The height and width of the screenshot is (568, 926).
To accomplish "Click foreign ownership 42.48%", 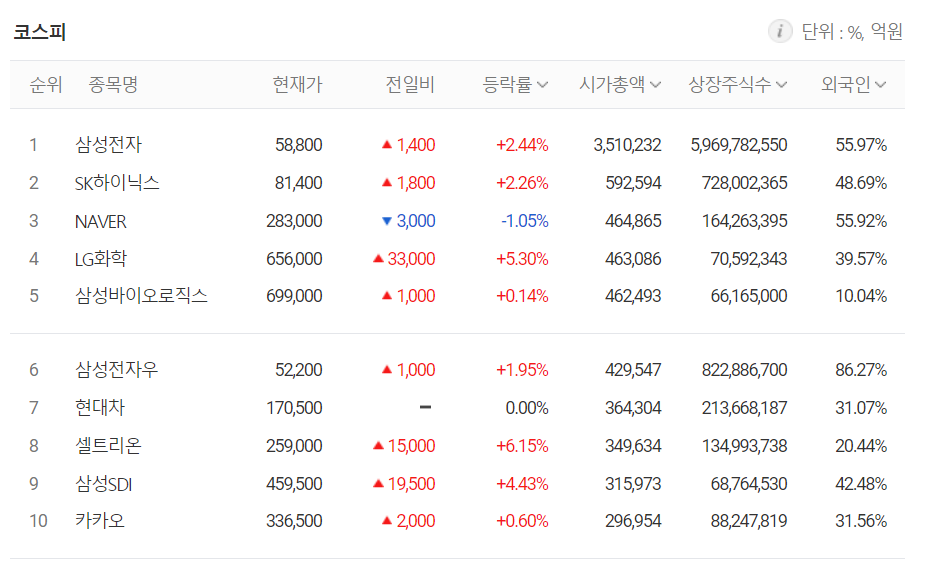I will [x=861, y=484].
